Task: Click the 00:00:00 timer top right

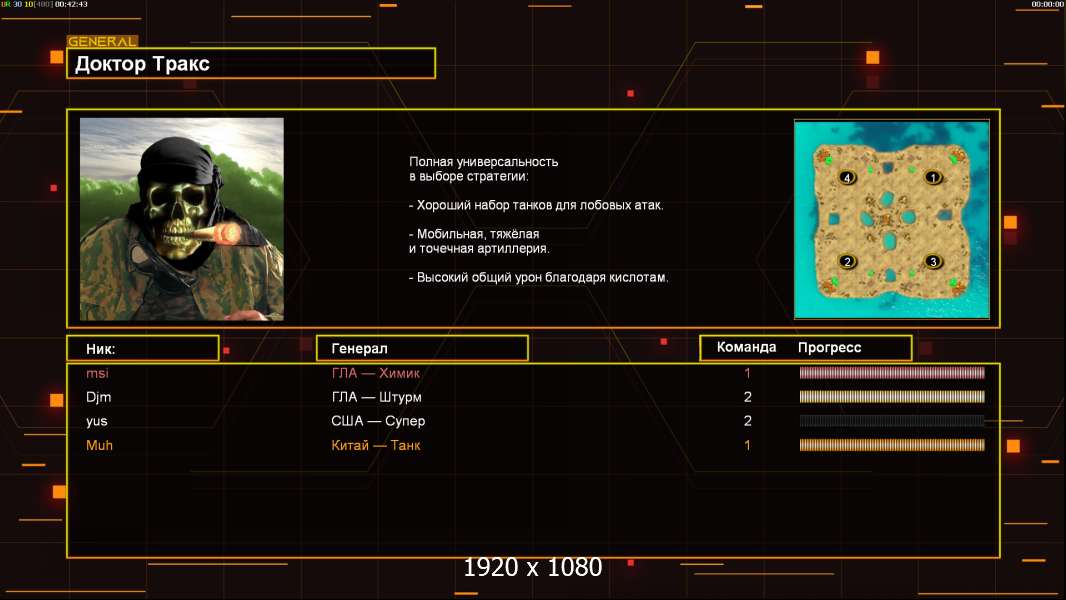Action: (1048, 4)
